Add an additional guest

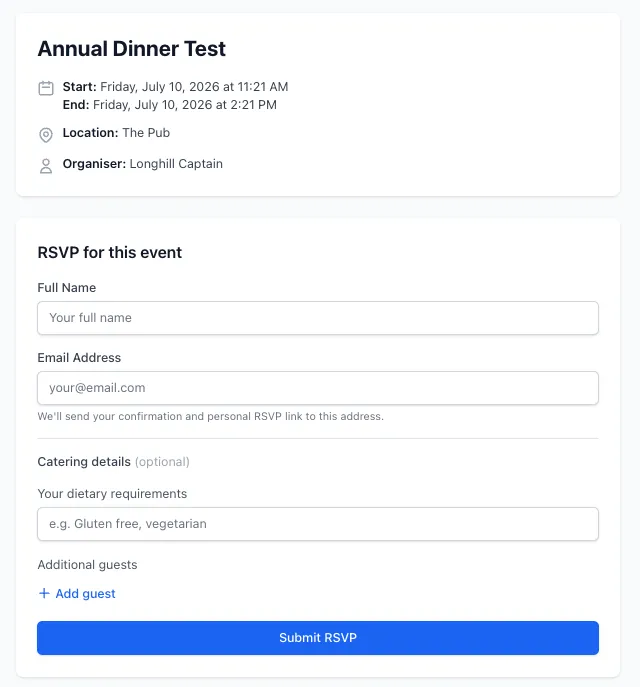[77, 593]
